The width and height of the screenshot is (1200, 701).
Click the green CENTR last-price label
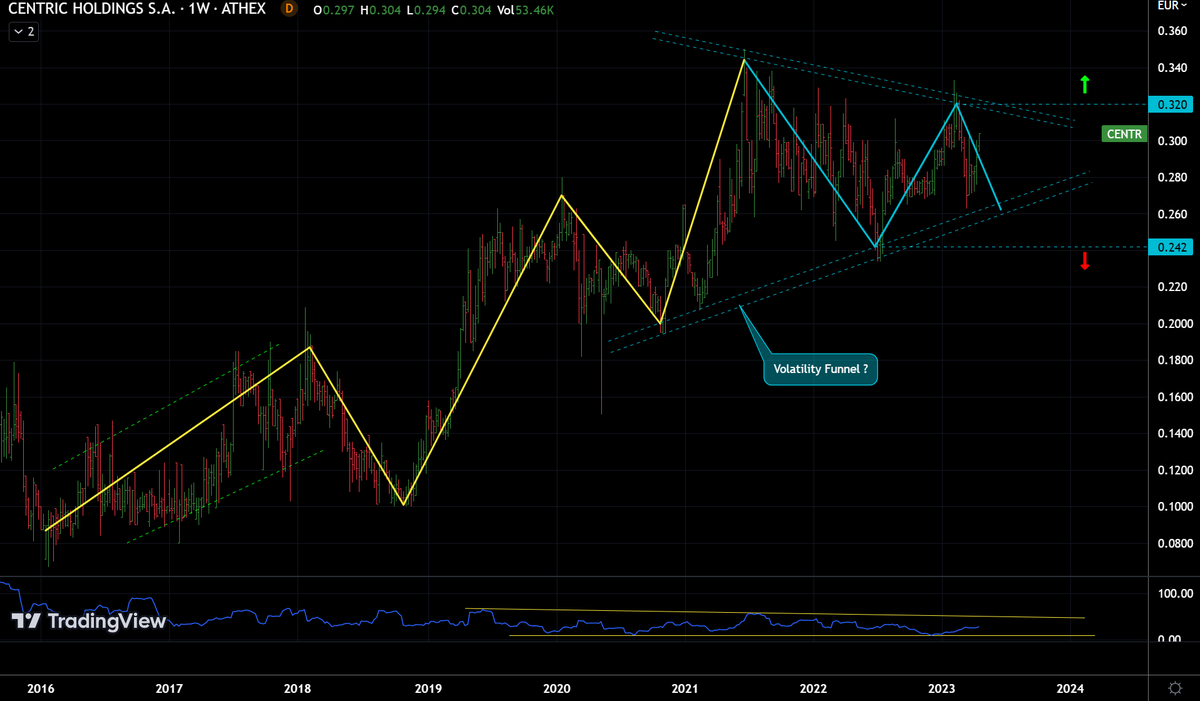[x=1122, y=133]
